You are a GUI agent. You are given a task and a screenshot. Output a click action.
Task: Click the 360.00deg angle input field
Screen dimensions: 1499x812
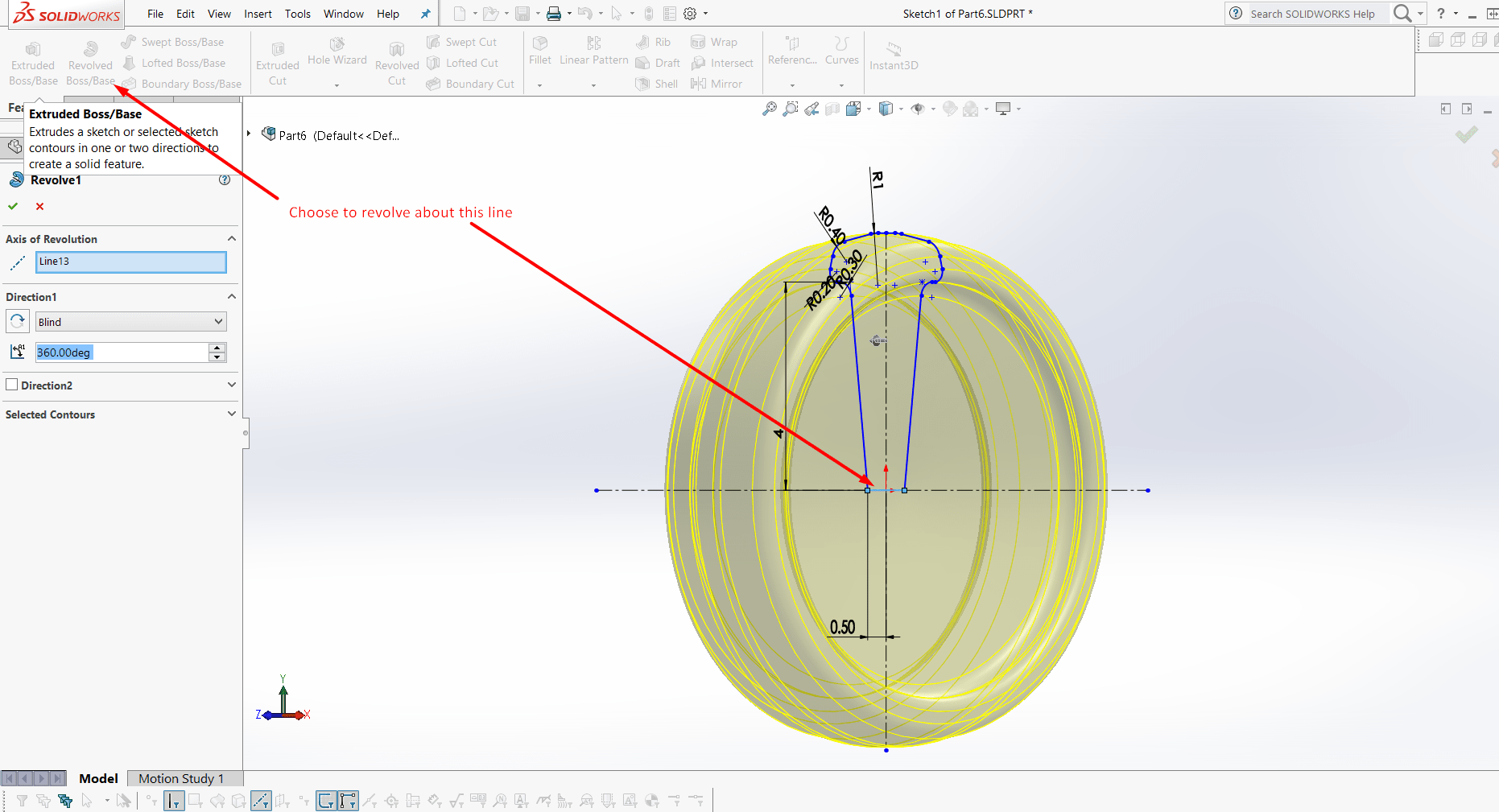[122, 352]
